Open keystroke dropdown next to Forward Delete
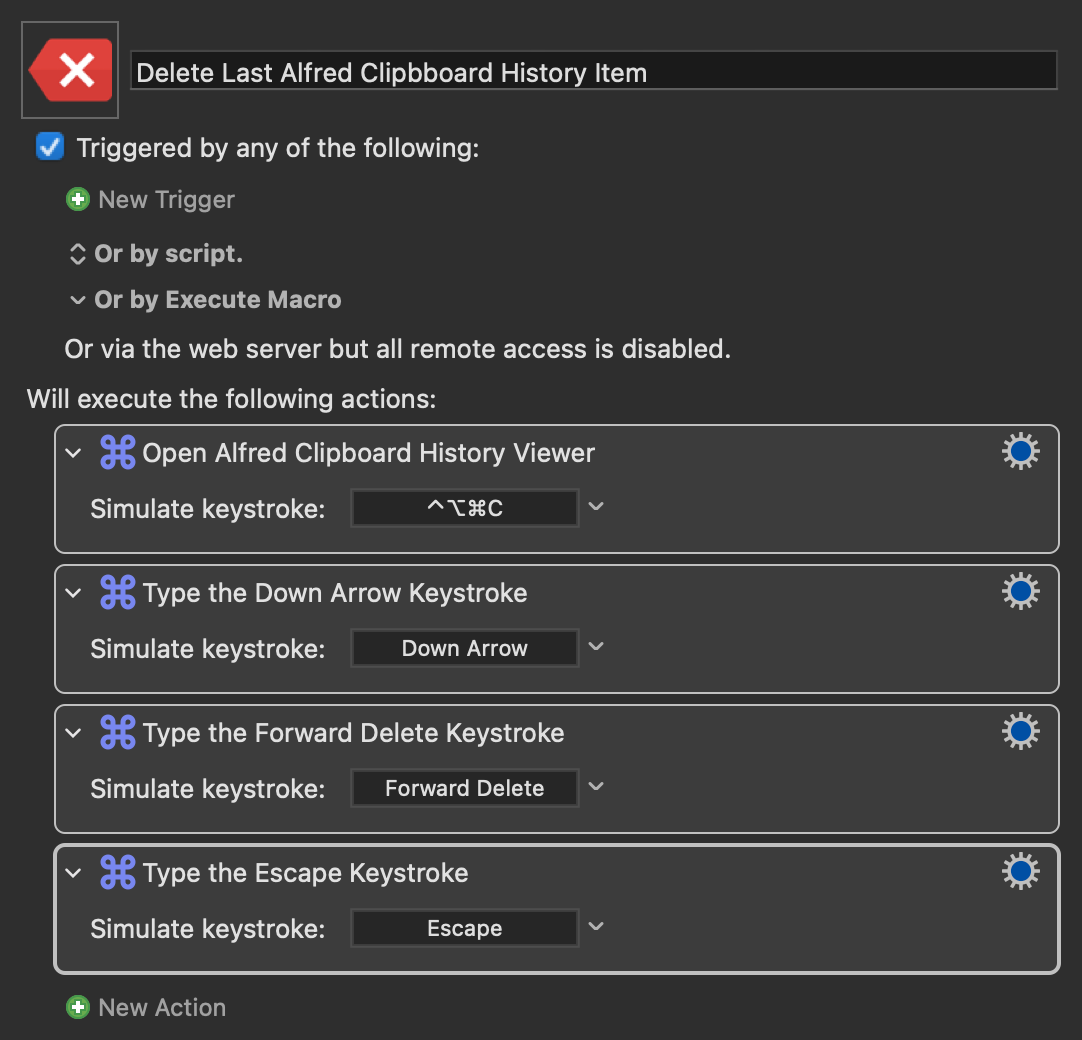Image resolution: width=1082 pixels, height=1040 pixels. tap(596, 787)
